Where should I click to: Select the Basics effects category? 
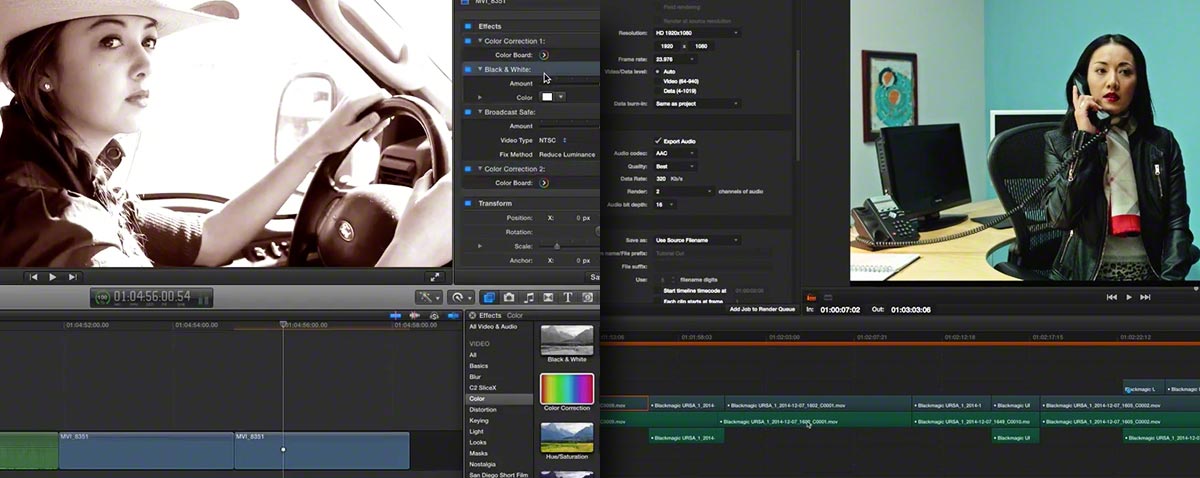[479, 366]
